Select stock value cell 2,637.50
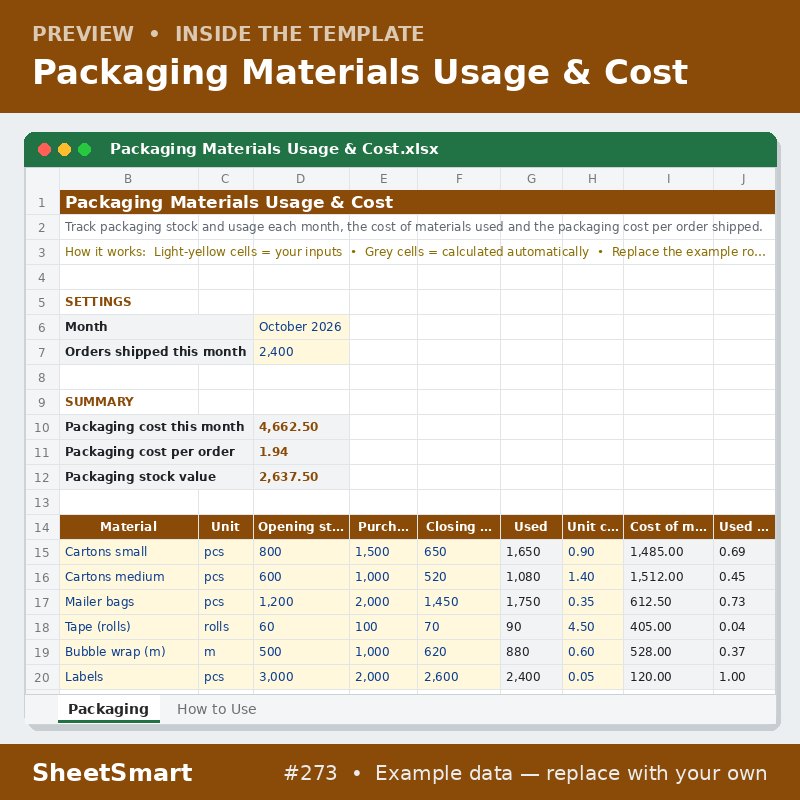The width and height of the screenshot is (800, 800). click(301, 477)
